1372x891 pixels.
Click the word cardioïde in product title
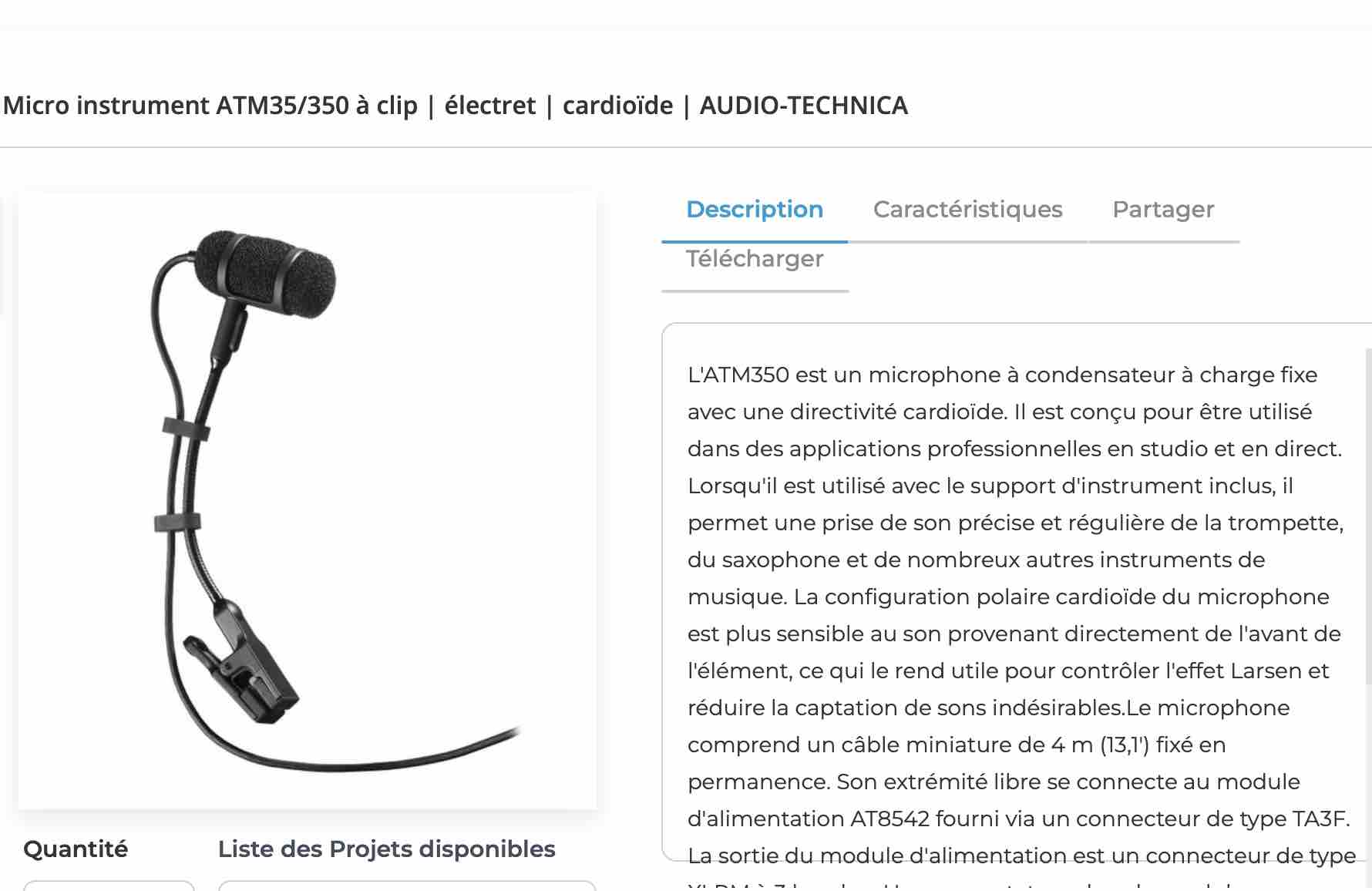[617, 105]
